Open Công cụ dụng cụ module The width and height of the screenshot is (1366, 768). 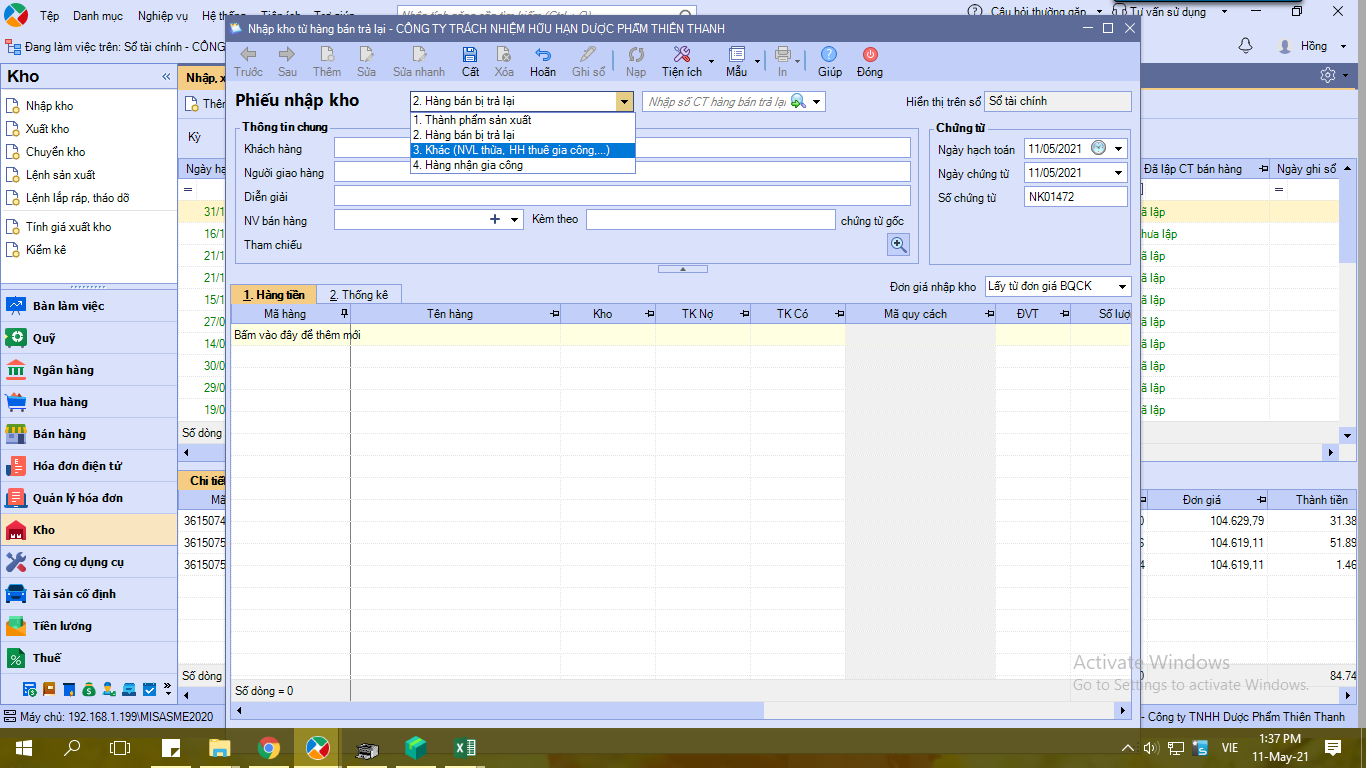(x=89, y=562)
